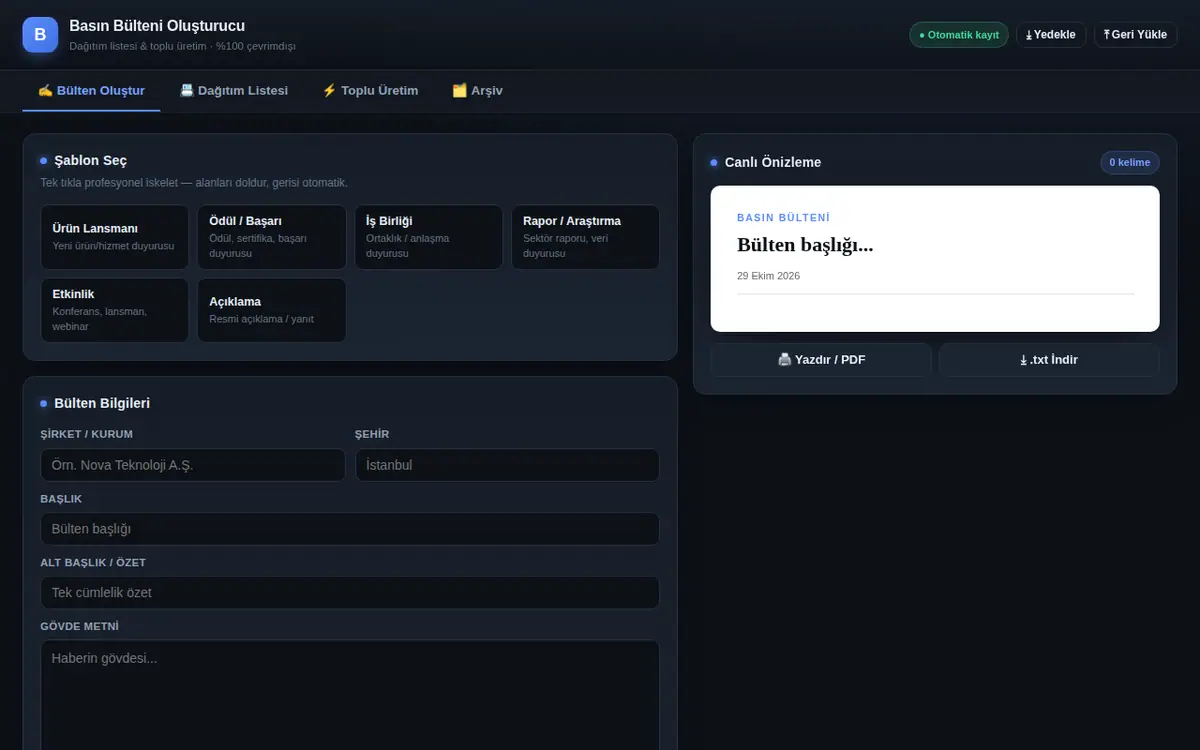The width and height of the screenshot is (1200, 750).
Task: Click the Geri Yükle restore button
Action: pos(1136,35)
